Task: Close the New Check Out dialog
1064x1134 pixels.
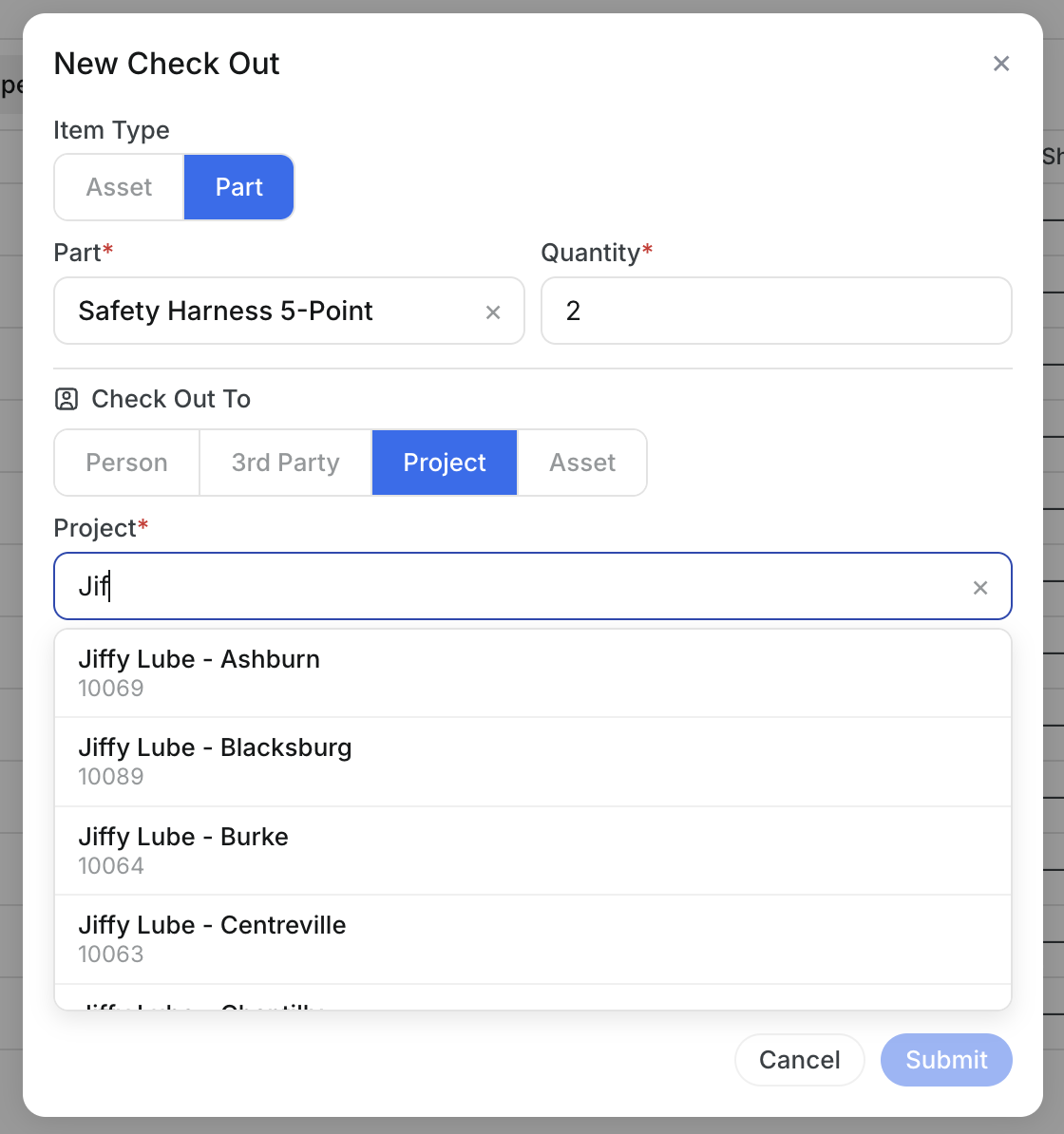Action: tap(1001, 63)
